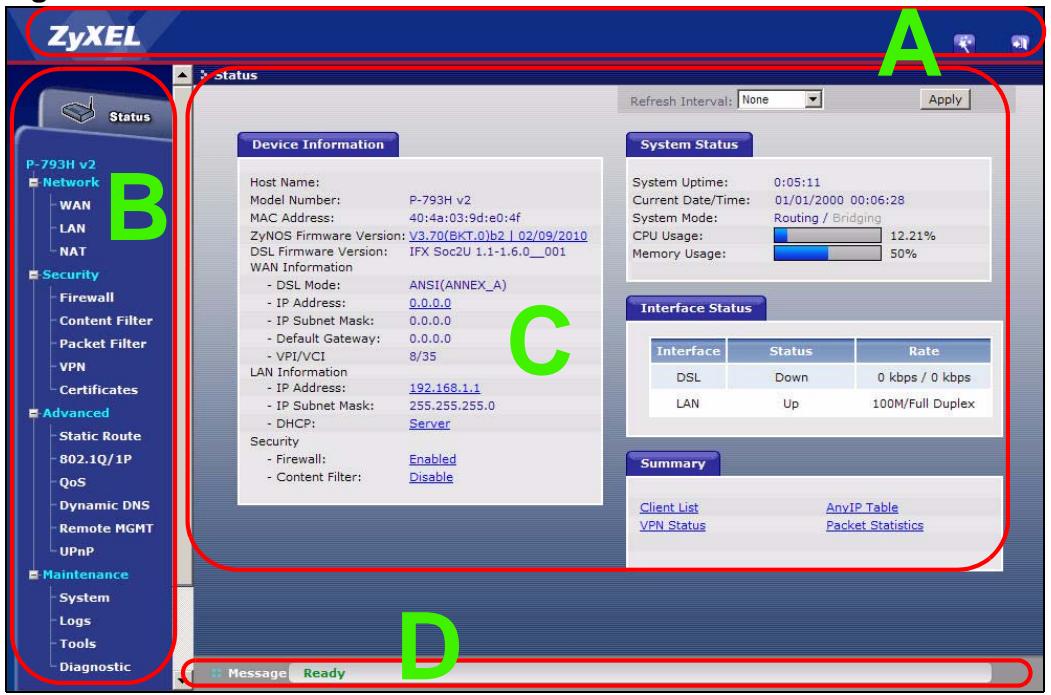Click the Memory Usage progress bar

(x=827, y=253)
